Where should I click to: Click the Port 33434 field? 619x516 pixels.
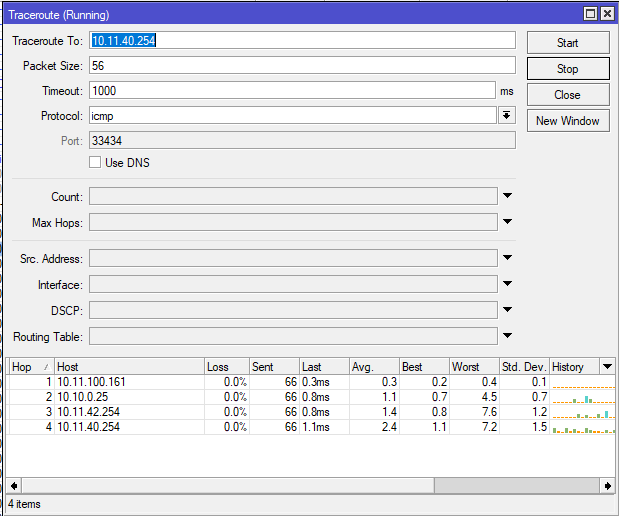[302, 141]
